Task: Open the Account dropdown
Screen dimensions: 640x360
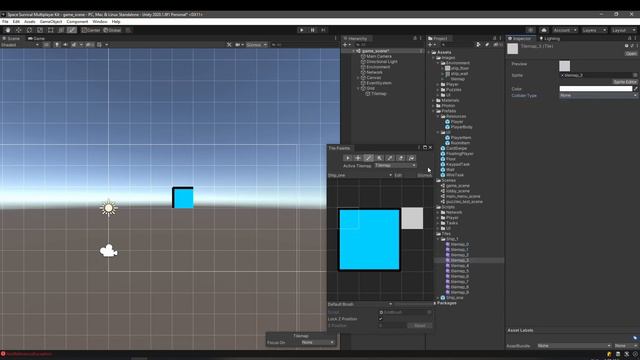Action: tap(565, 30)
